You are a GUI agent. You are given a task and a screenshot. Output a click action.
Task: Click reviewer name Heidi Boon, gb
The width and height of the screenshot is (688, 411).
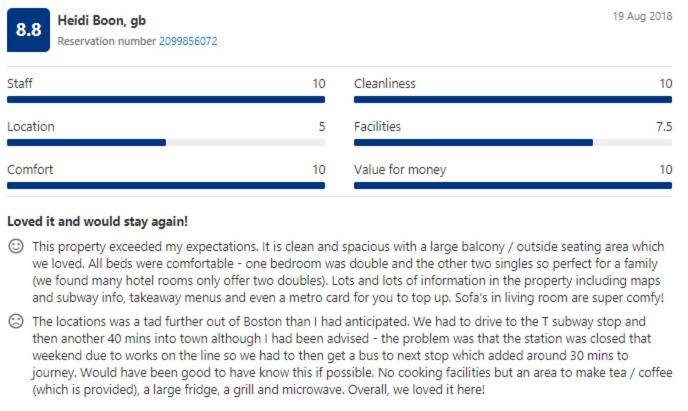tap(103, 20)
